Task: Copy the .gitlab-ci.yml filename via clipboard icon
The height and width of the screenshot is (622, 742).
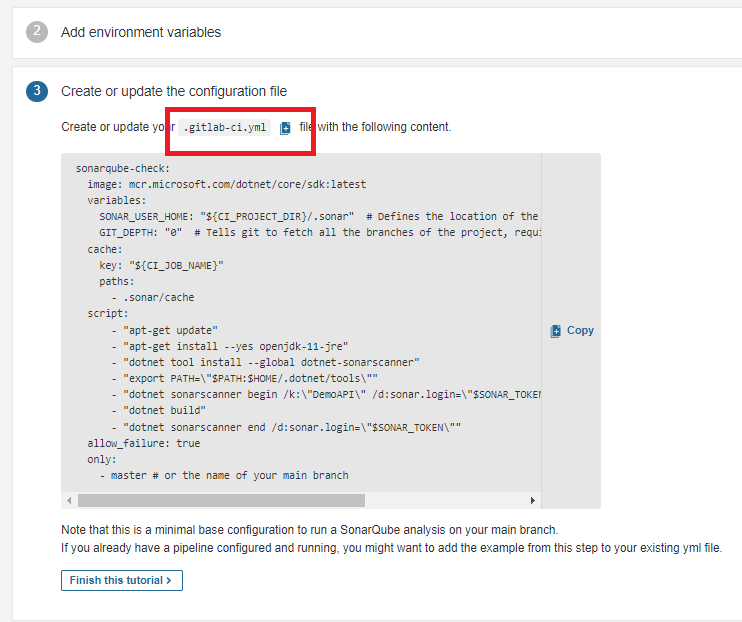Action: (285, 128)
